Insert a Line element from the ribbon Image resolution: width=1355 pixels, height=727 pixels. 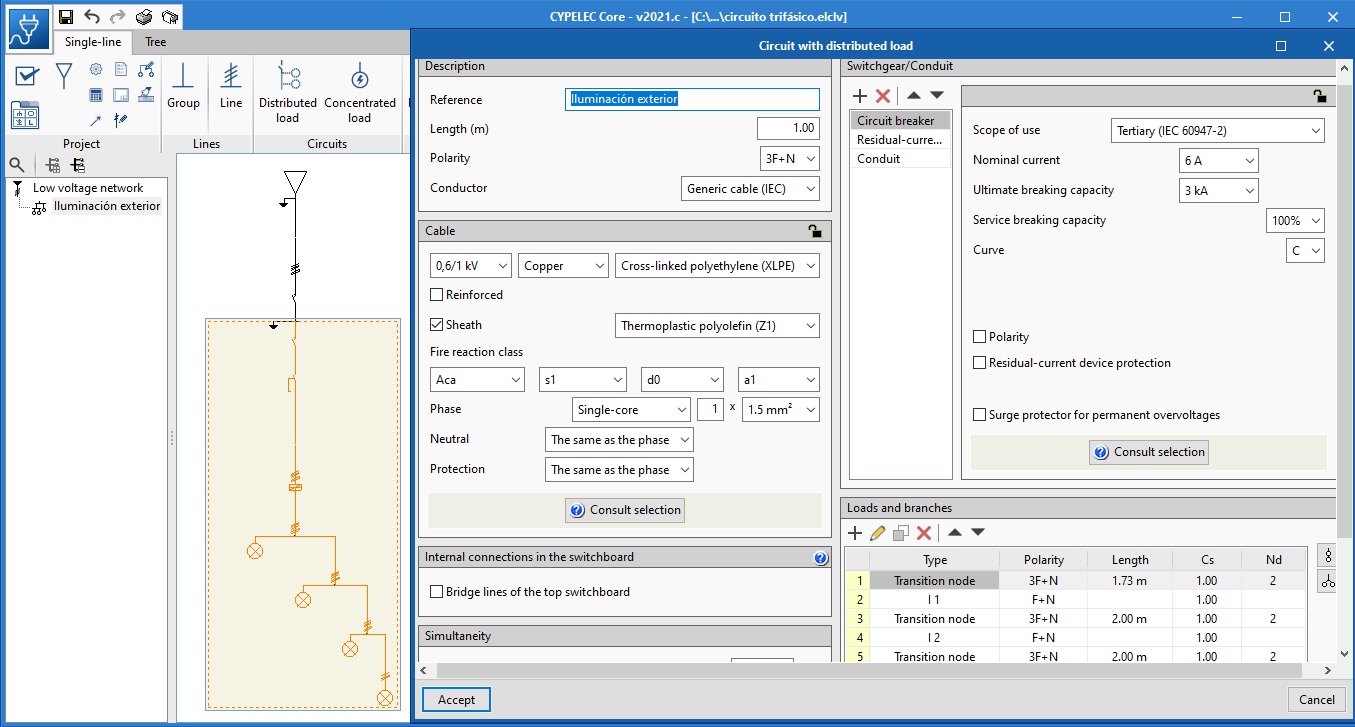(231, 86)
